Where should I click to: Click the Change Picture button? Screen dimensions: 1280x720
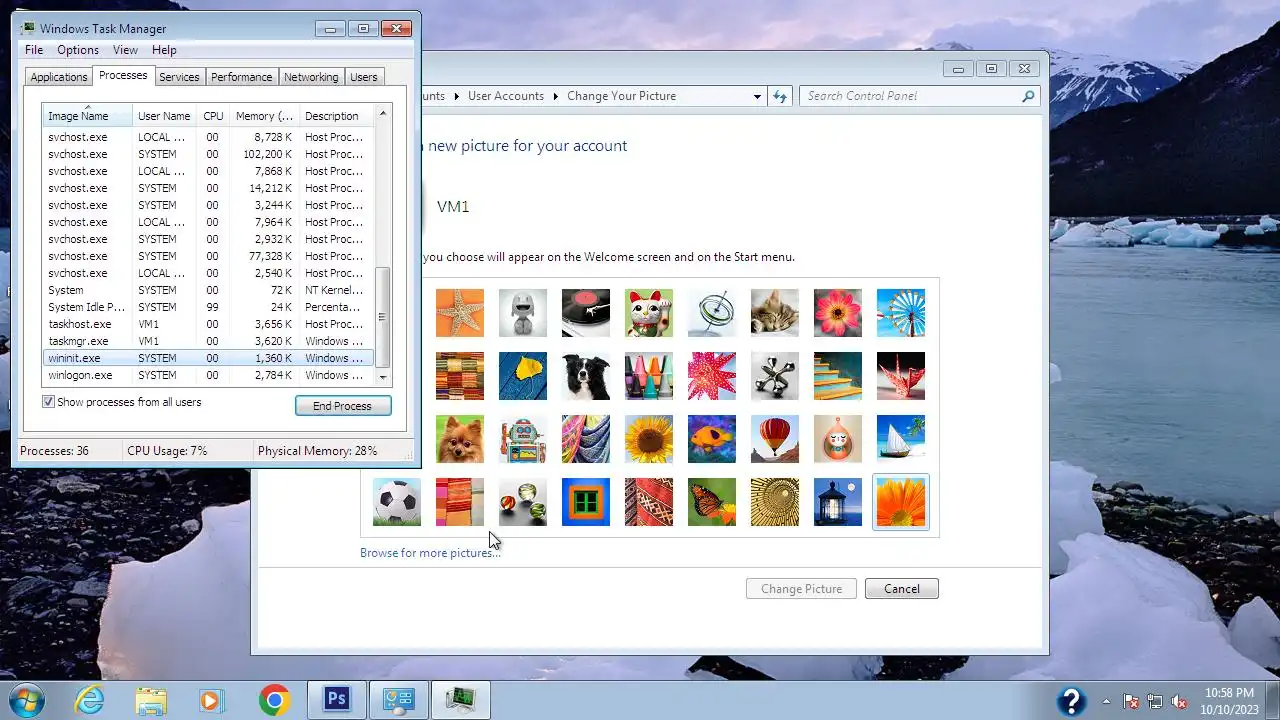pos(802,589)
